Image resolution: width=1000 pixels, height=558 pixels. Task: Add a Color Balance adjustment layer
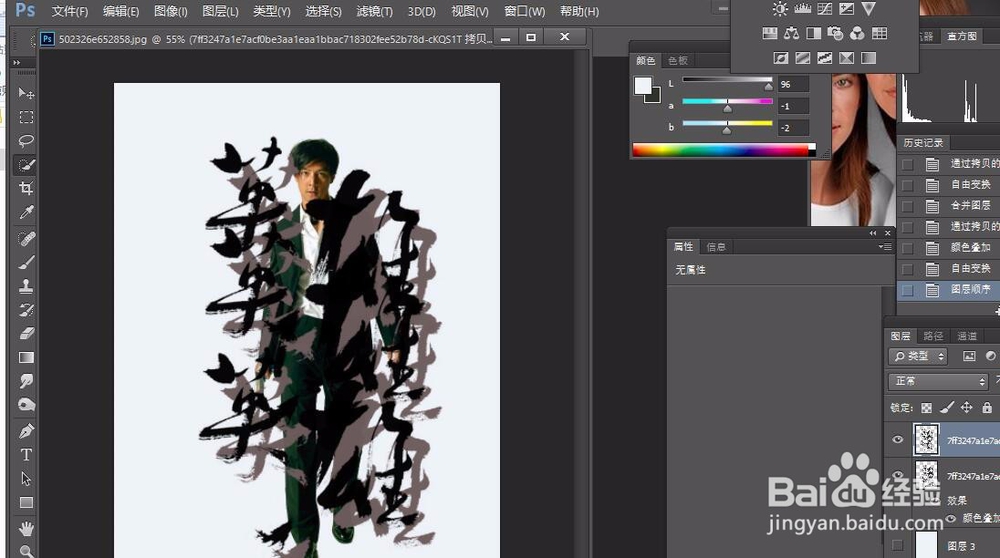pos(791,33)
